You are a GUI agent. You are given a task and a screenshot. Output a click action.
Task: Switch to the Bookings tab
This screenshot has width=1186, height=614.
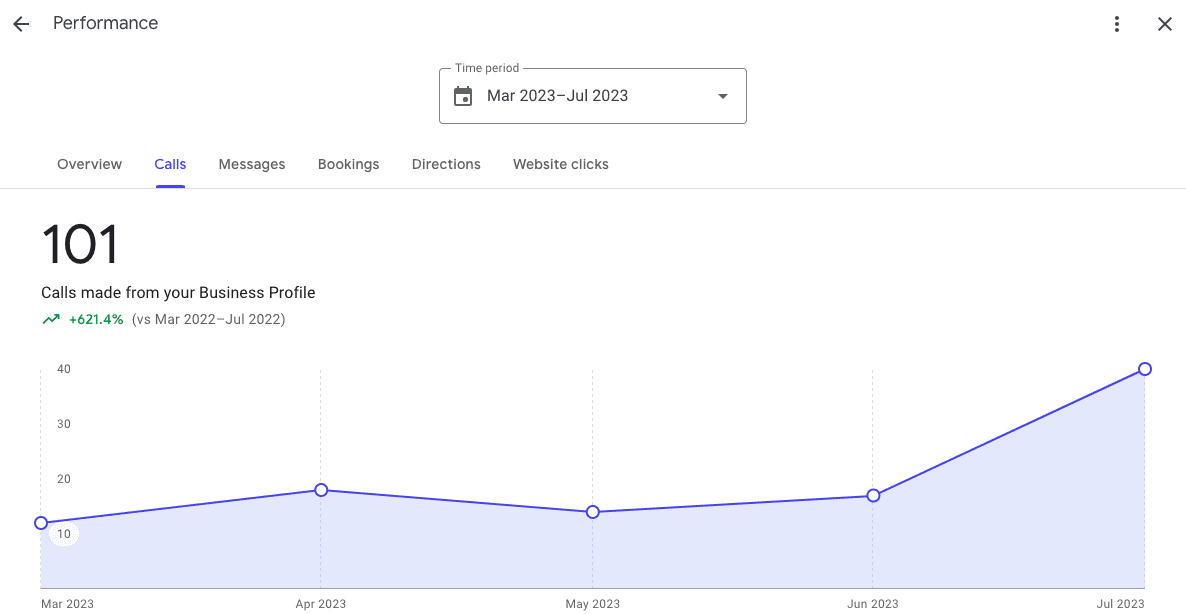(349, 164)
